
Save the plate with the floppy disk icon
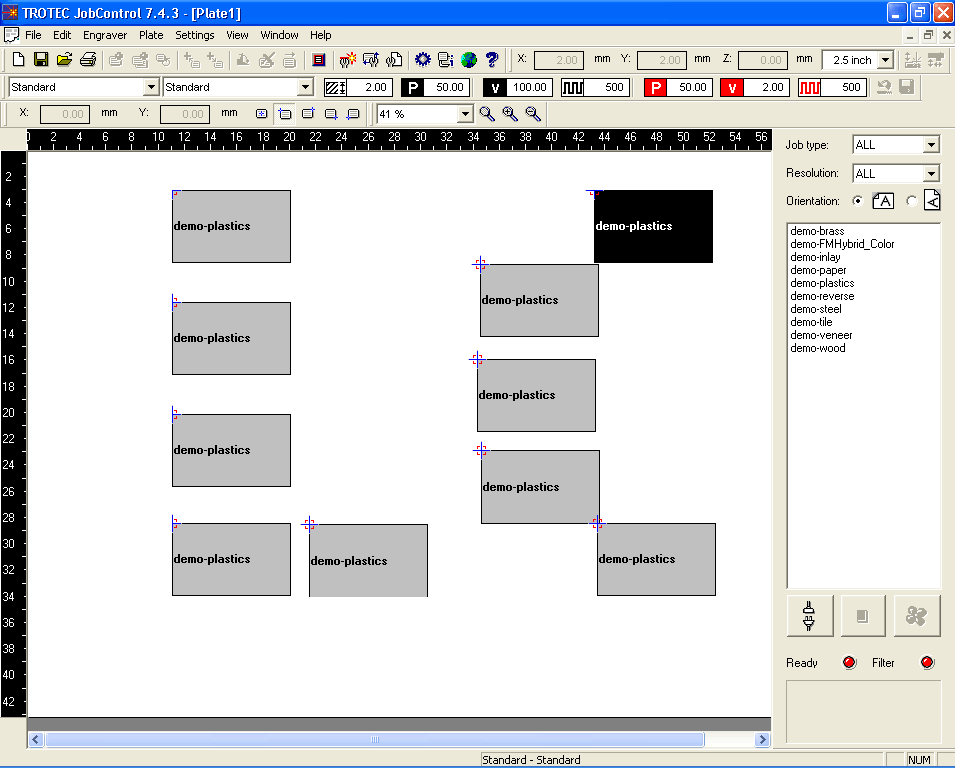point(41,60)
